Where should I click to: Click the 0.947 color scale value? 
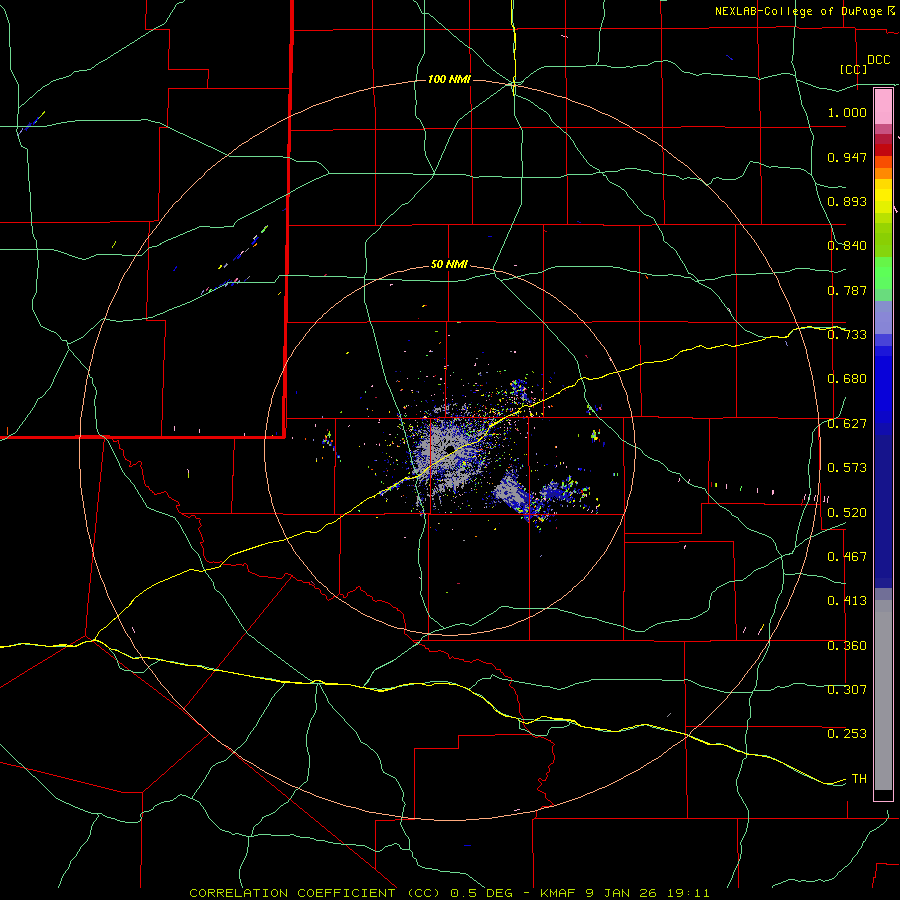click(x=847, y=157)
